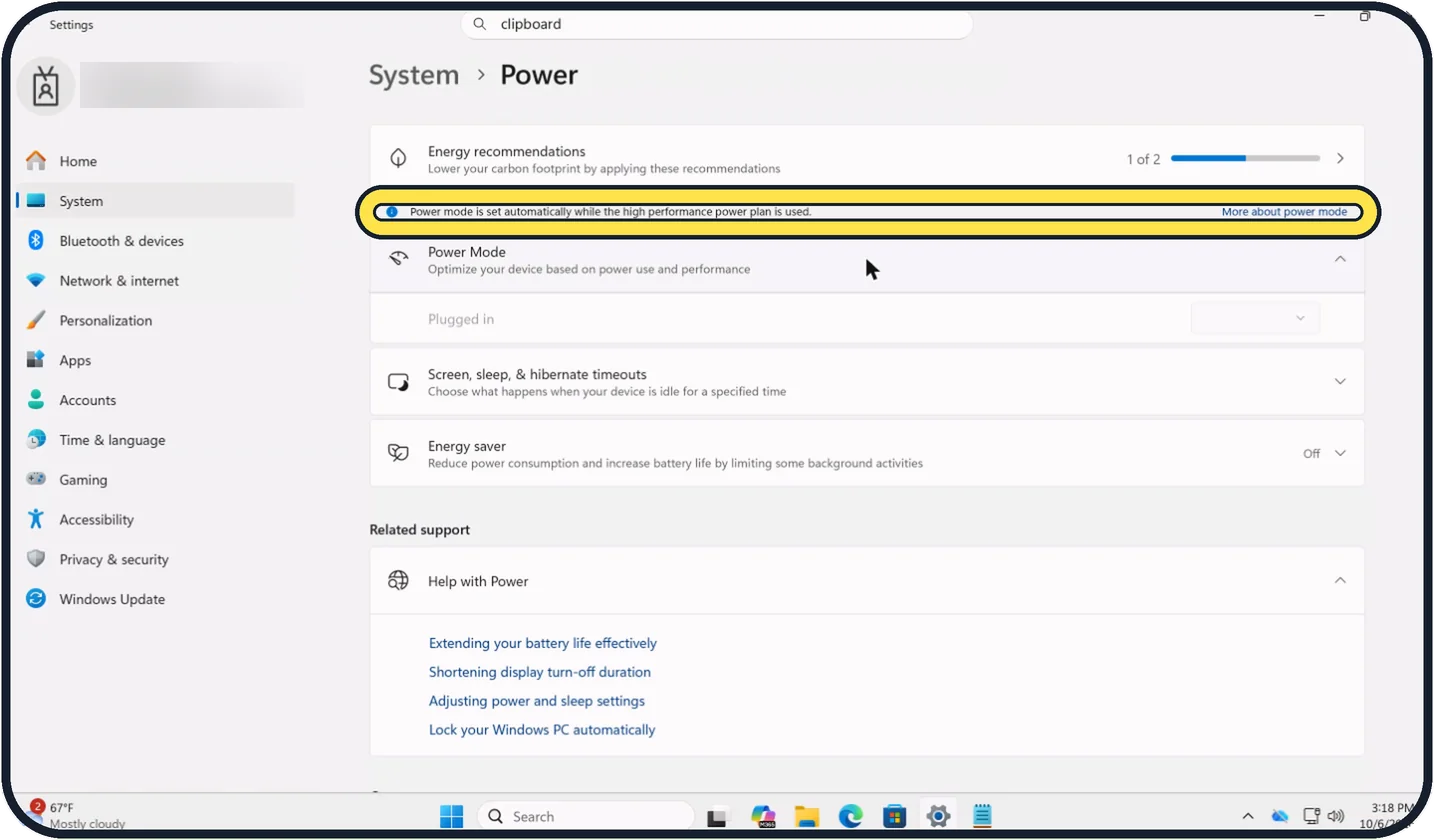Open Apps settings page

[155, 361]
